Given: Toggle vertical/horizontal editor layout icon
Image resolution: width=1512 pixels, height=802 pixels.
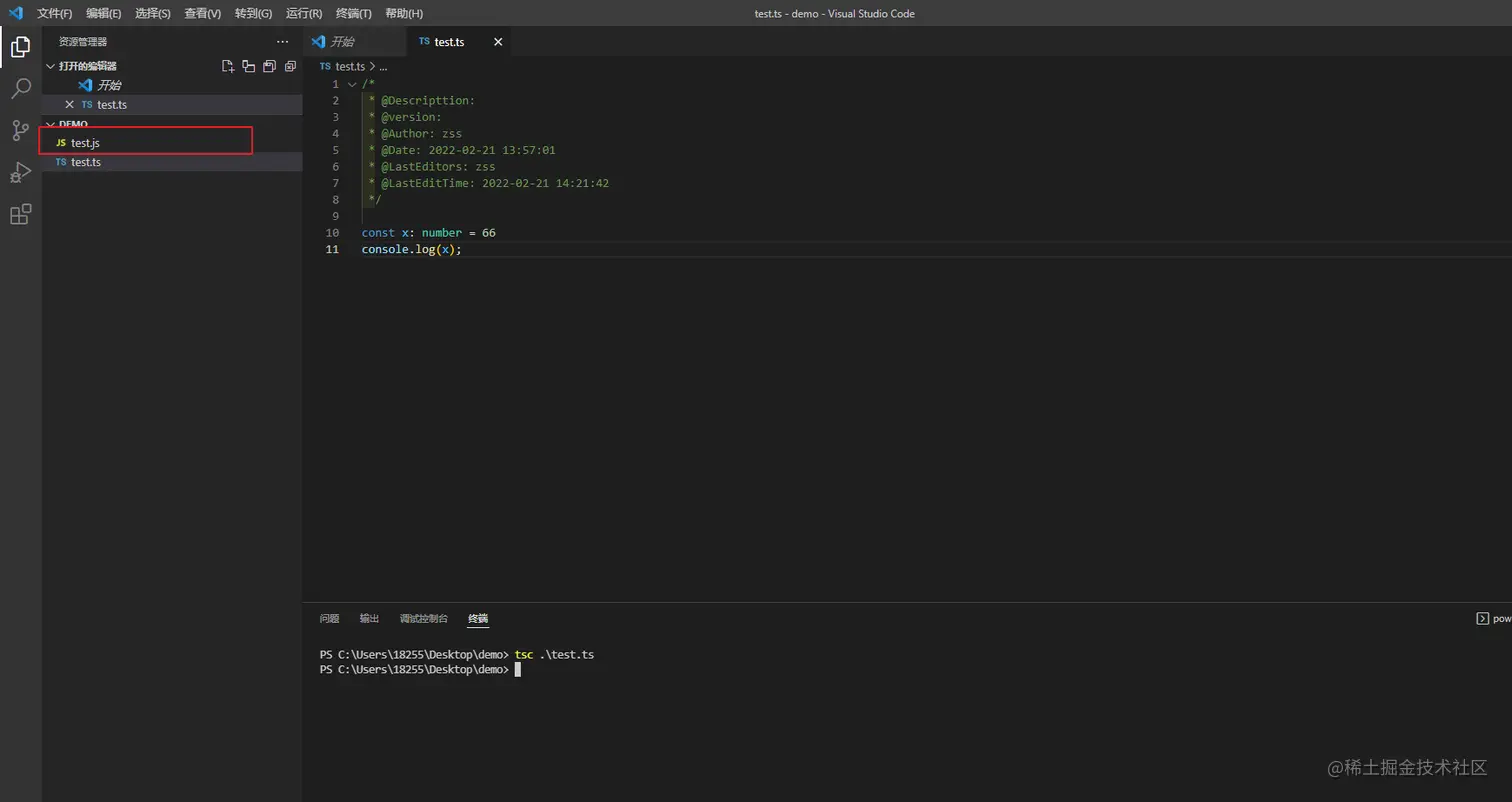Looking at the screenshot, I should 248,66.
